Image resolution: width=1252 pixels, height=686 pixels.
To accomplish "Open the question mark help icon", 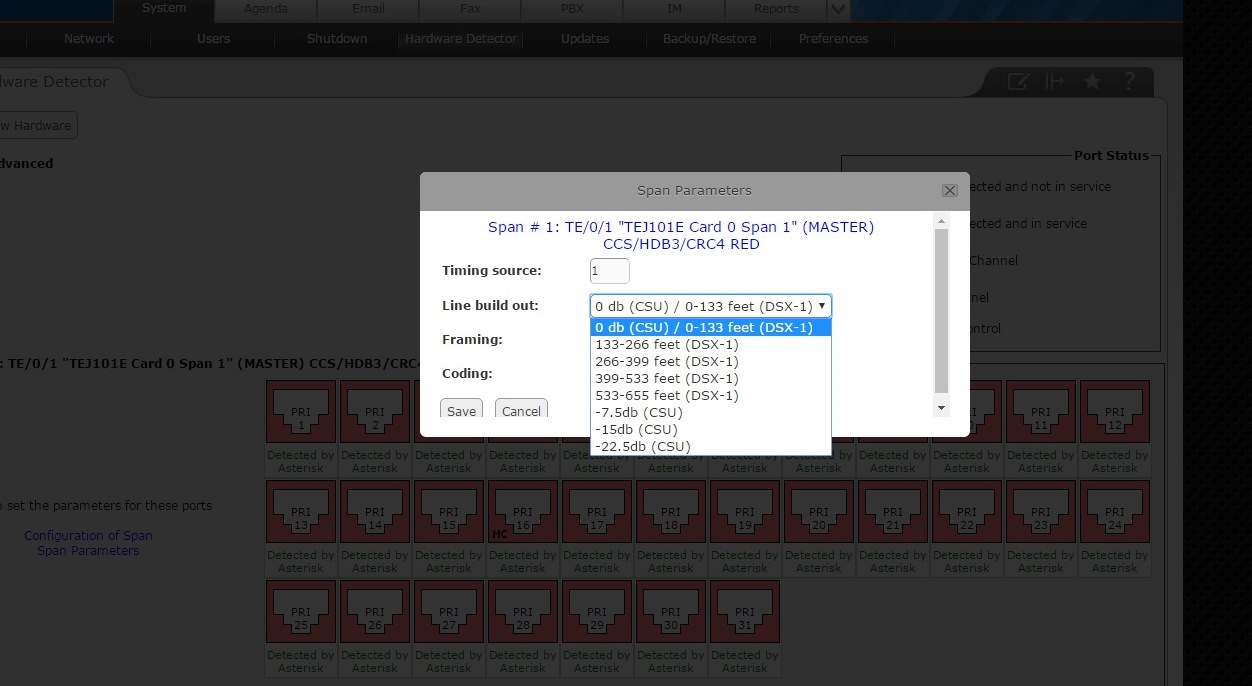I will click(1129, 82).
